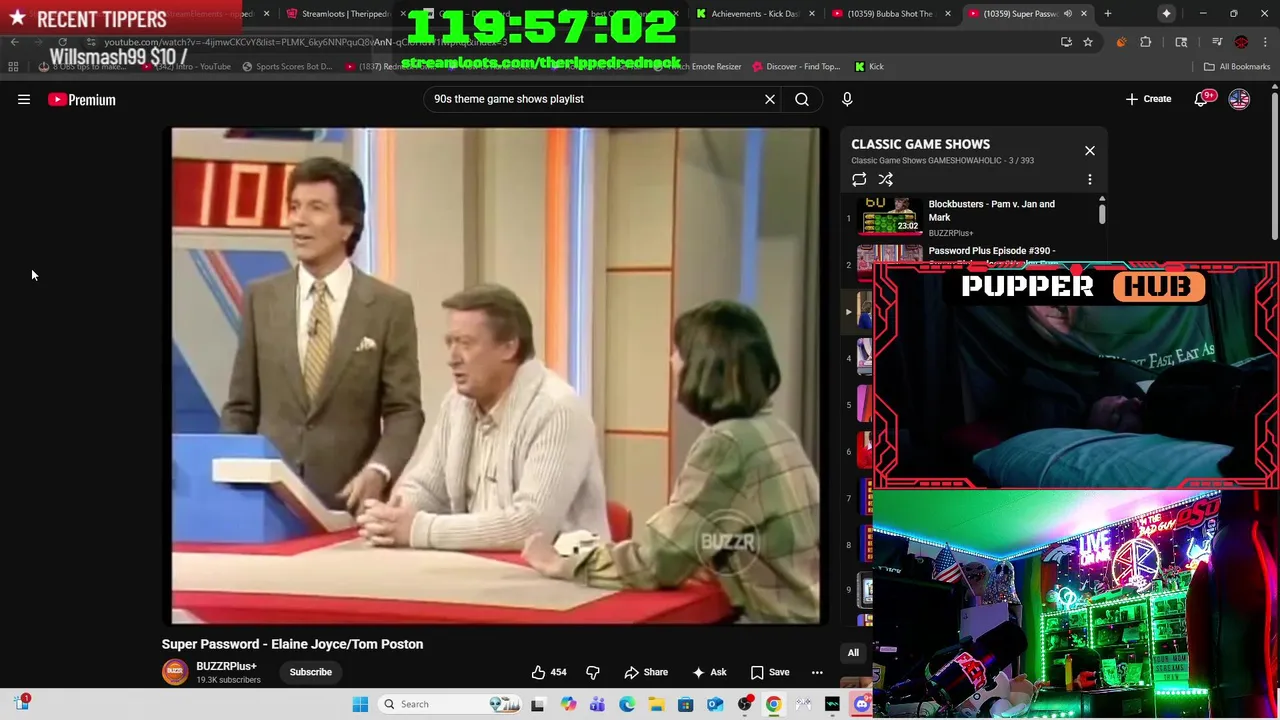Open the Kick bookmark
The image size is (1280, 720).
coord(869,67)
